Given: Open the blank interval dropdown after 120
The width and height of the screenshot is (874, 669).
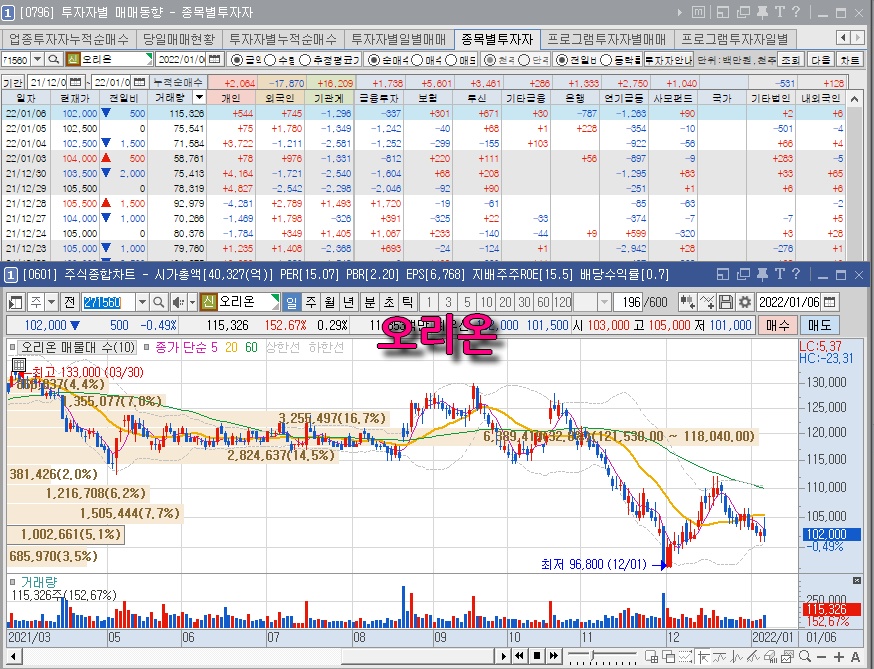Looking at the screenshot, I should (604, 303).
